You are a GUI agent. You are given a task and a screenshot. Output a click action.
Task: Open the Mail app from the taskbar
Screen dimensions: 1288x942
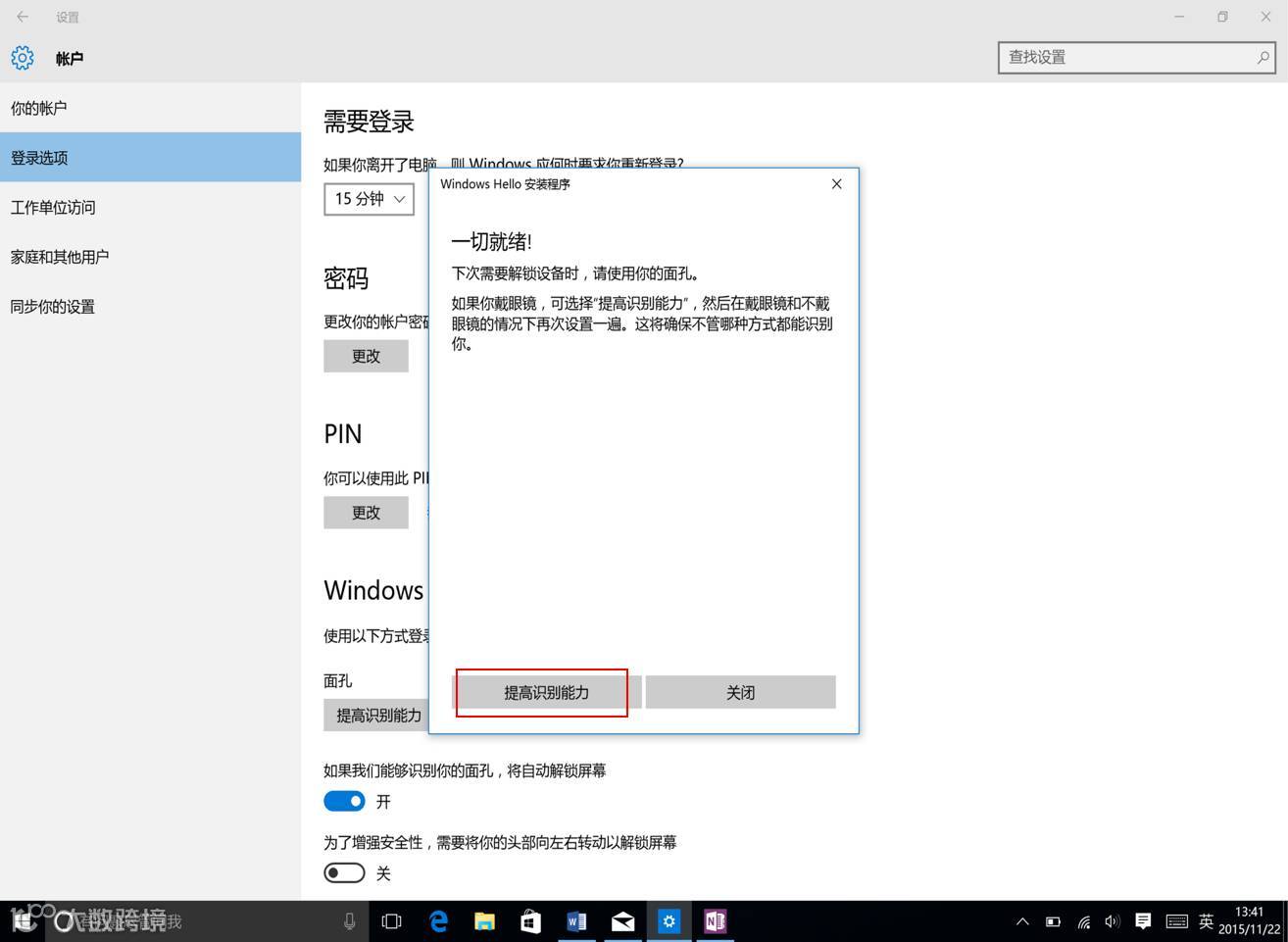click(622, 921)
